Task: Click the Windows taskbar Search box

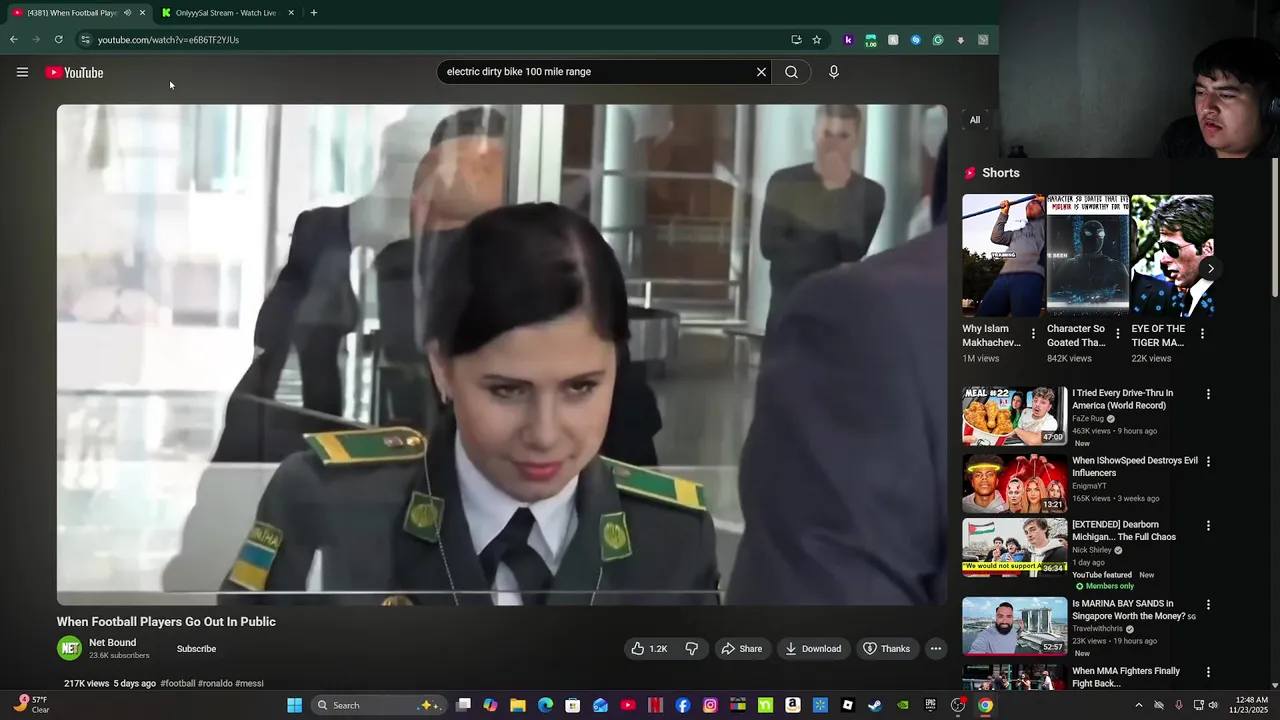Action: pyautogui.click(x=377, y=705)
